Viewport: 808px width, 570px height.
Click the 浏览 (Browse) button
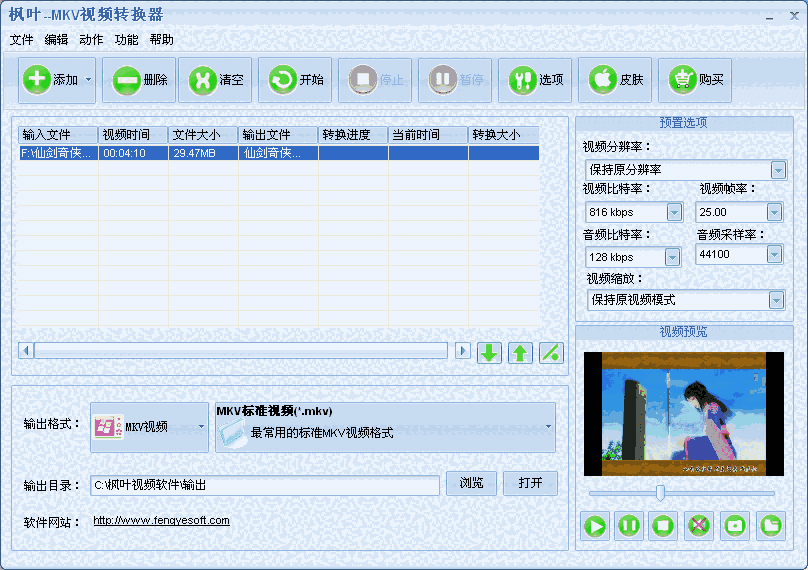(471, 483)
